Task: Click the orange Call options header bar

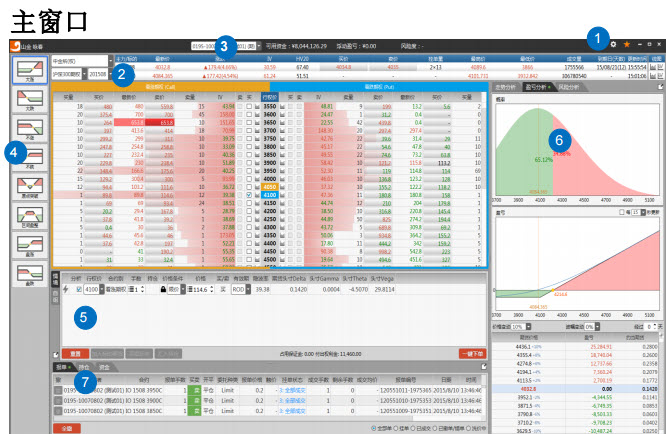Action: click(x=161, y=87)
